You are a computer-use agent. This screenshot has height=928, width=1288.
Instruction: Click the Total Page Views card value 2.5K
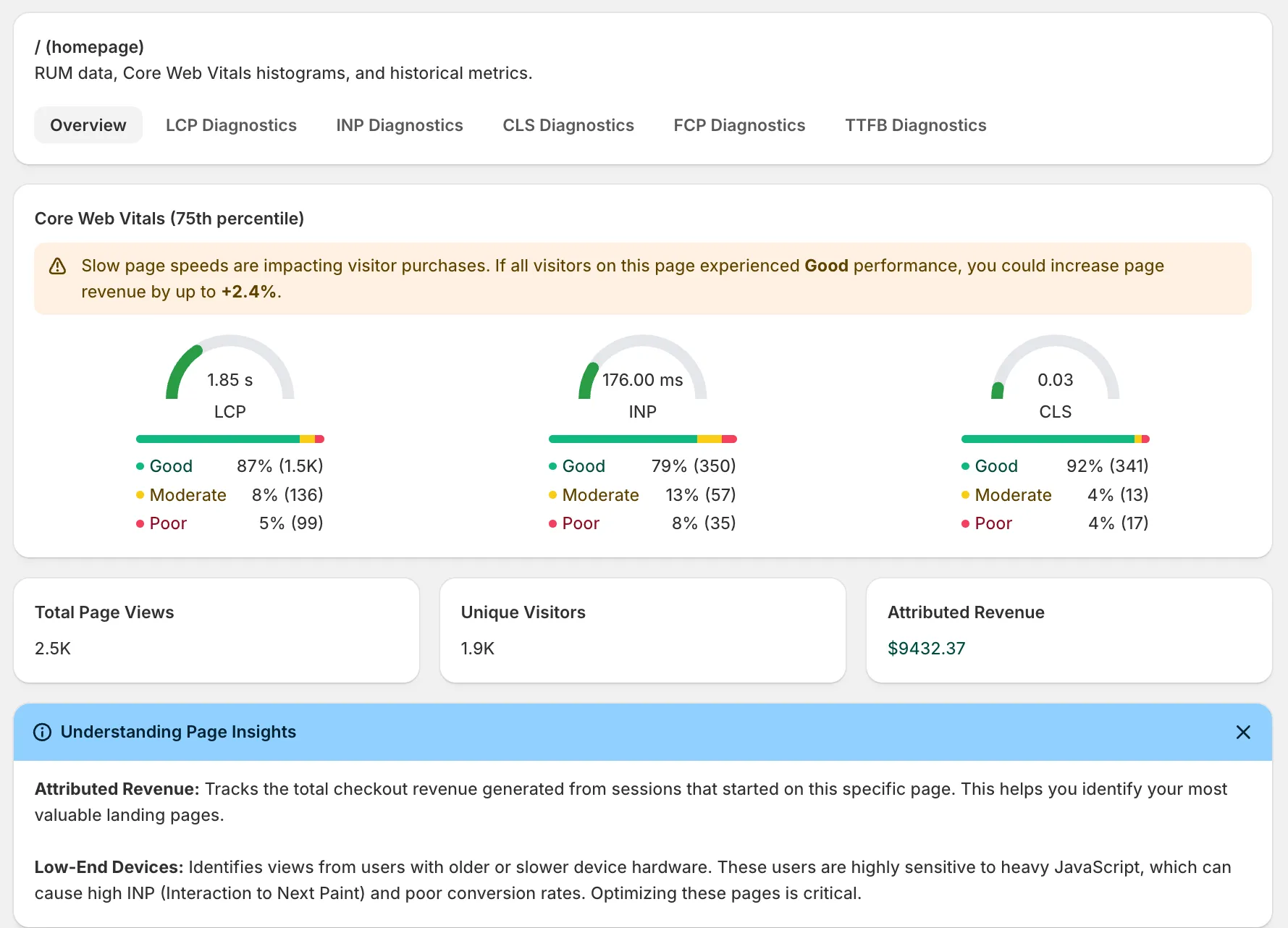(53, 649)
